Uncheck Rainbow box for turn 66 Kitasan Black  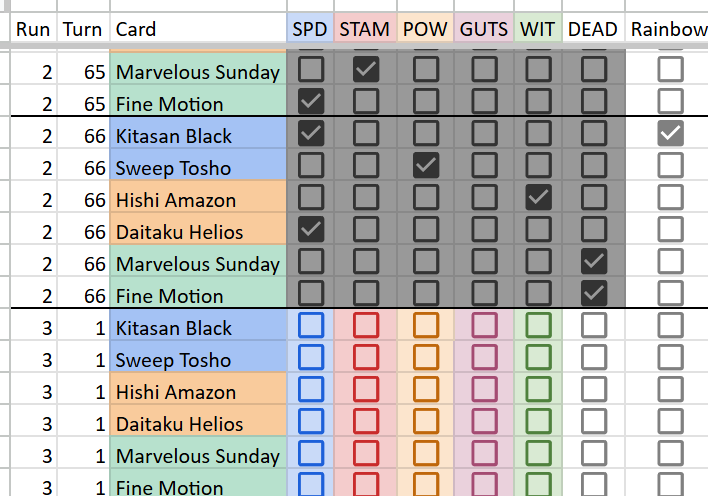pos(671,133)
